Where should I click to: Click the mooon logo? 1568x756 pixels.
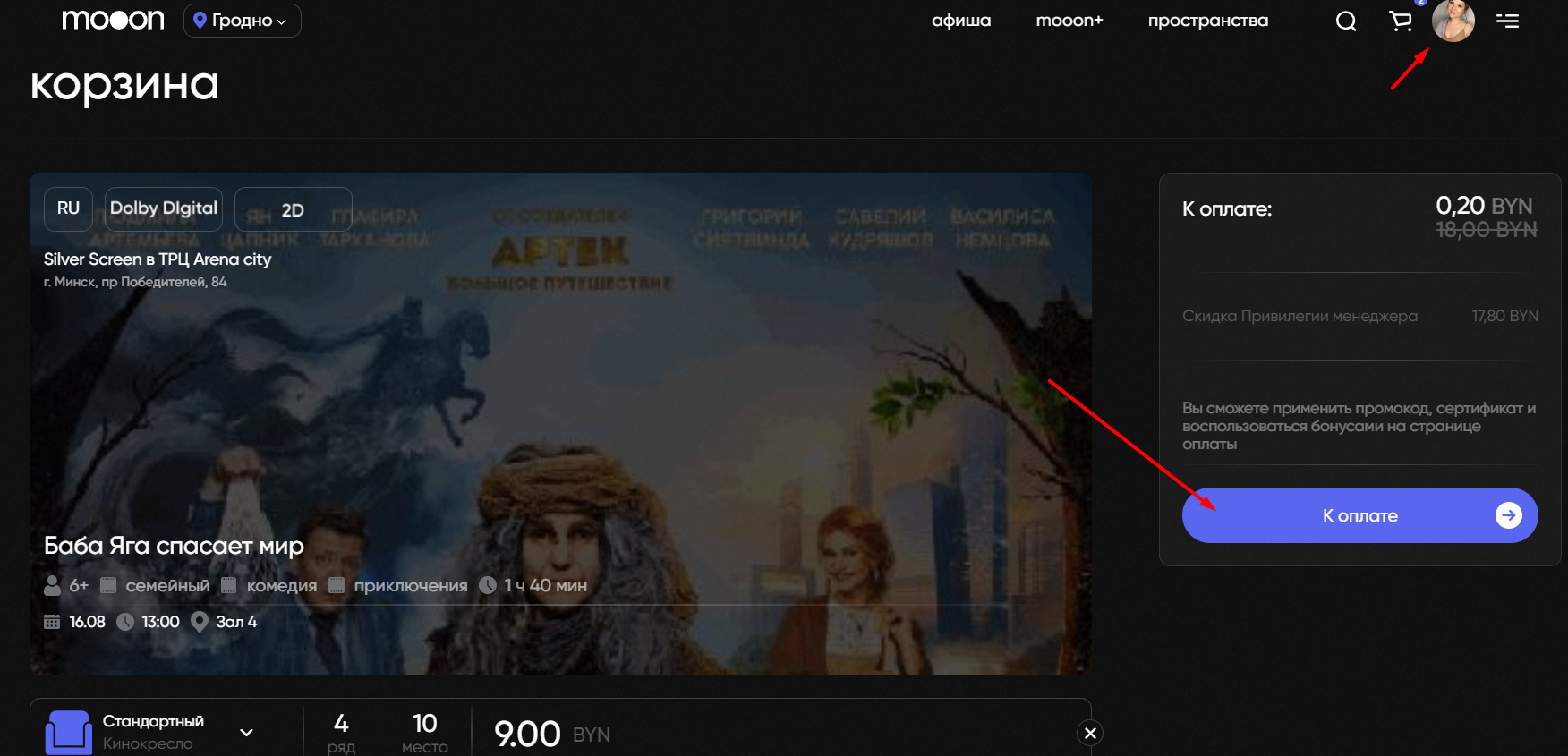[x=113, y=20]
